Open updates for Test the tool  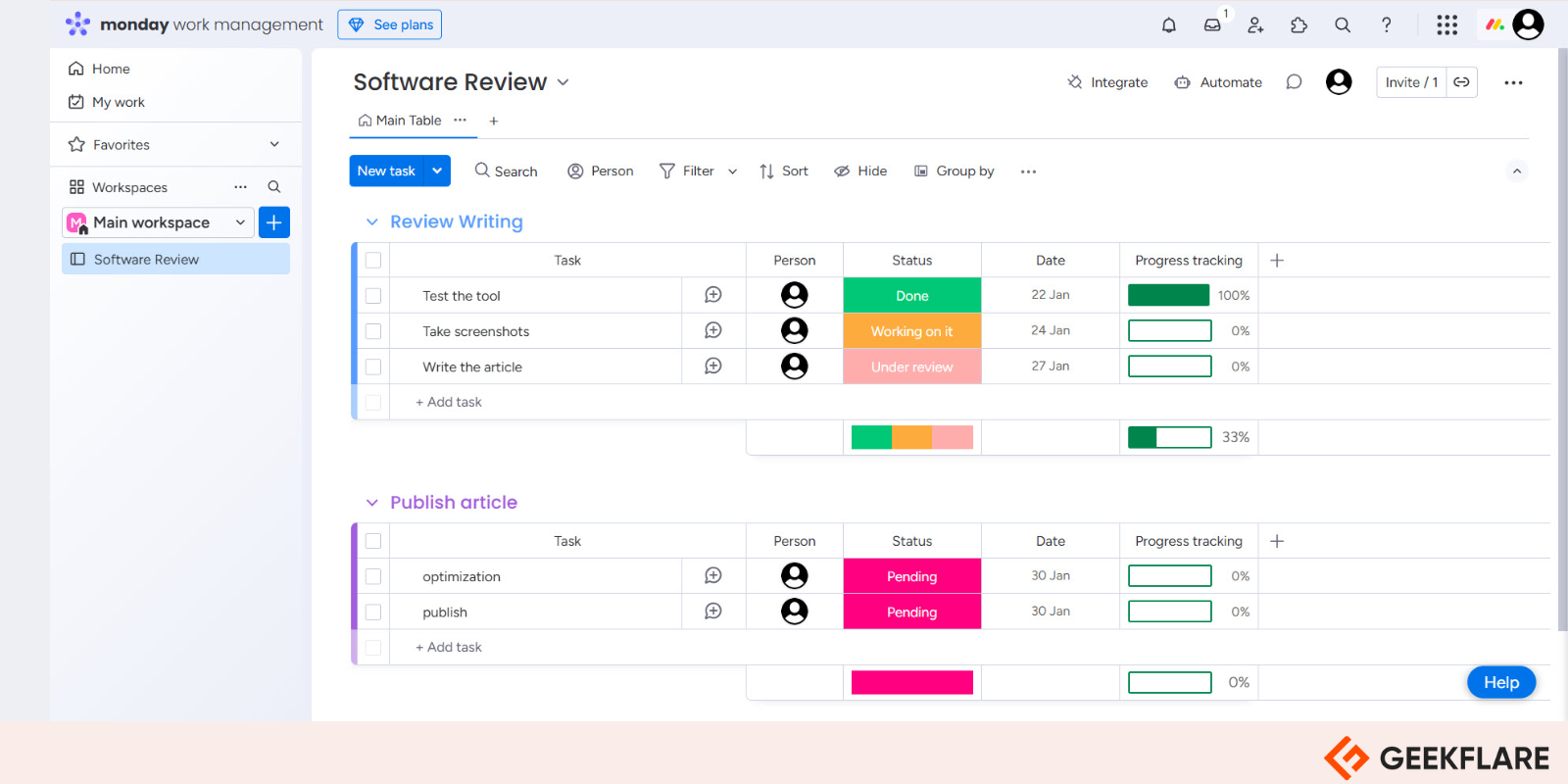pyautogui.click(x=713, y=295)
